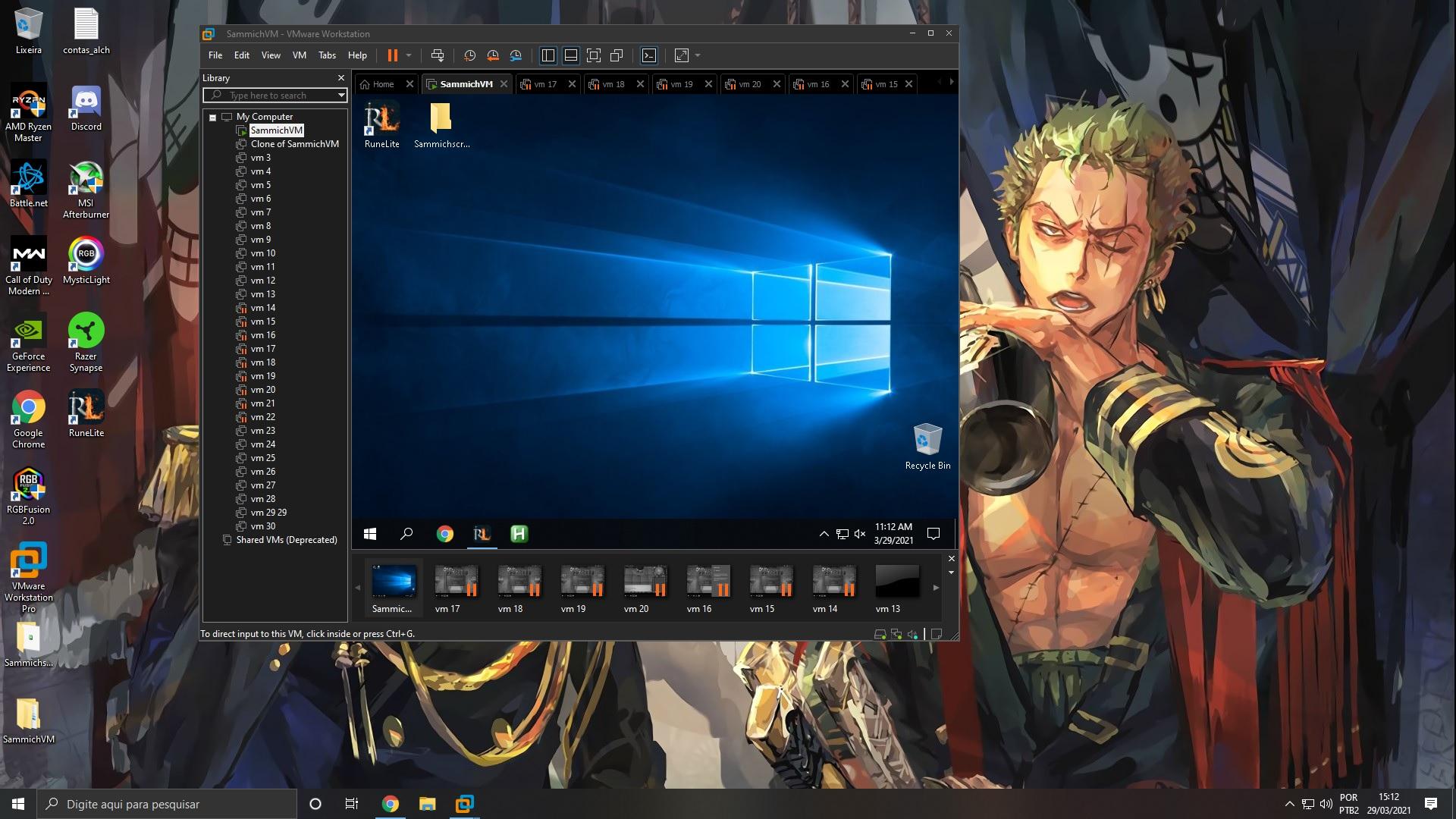The image size is (1456, 819).
Task: Open the thumbnail bar options dropdown
Action: coord(951,573)
